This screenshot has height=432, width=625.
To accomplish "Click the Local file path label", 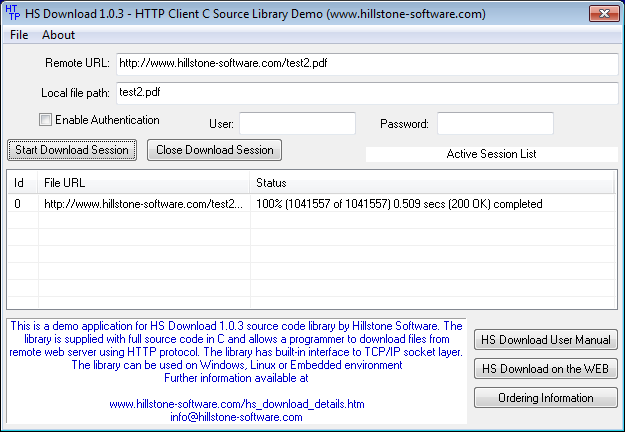I will pos(75,93).
